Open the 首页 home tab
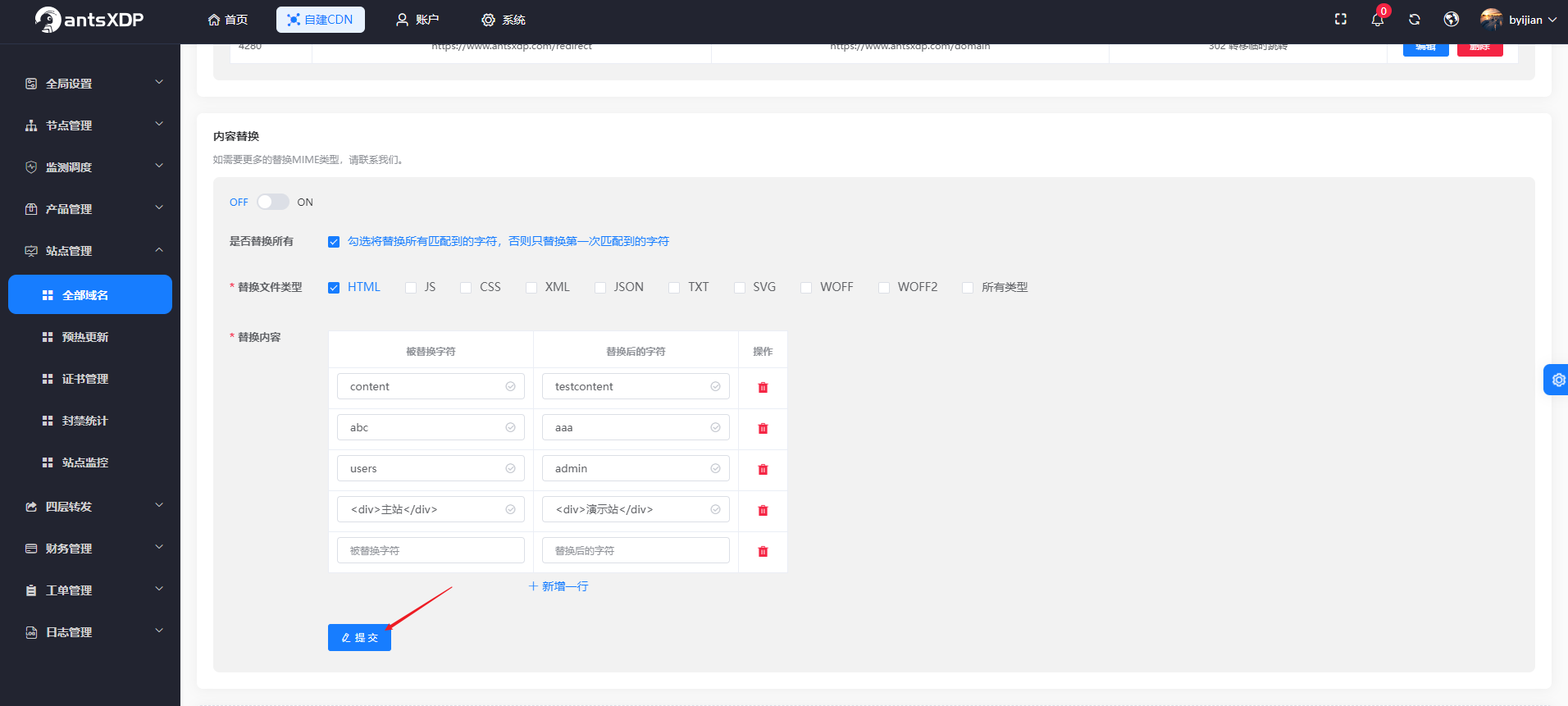The width and height of the screenshot is (1568, 706). (228, 20)
